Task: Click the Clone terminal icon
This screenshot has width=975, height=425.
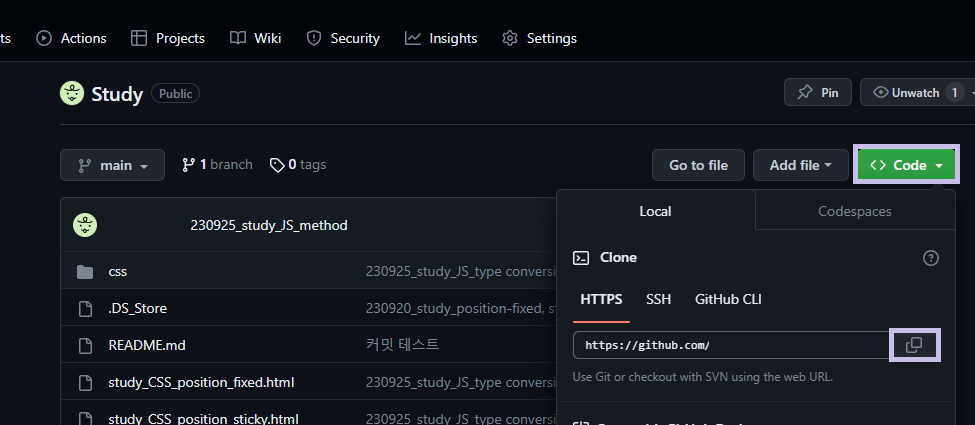Action: click(581, 258)
